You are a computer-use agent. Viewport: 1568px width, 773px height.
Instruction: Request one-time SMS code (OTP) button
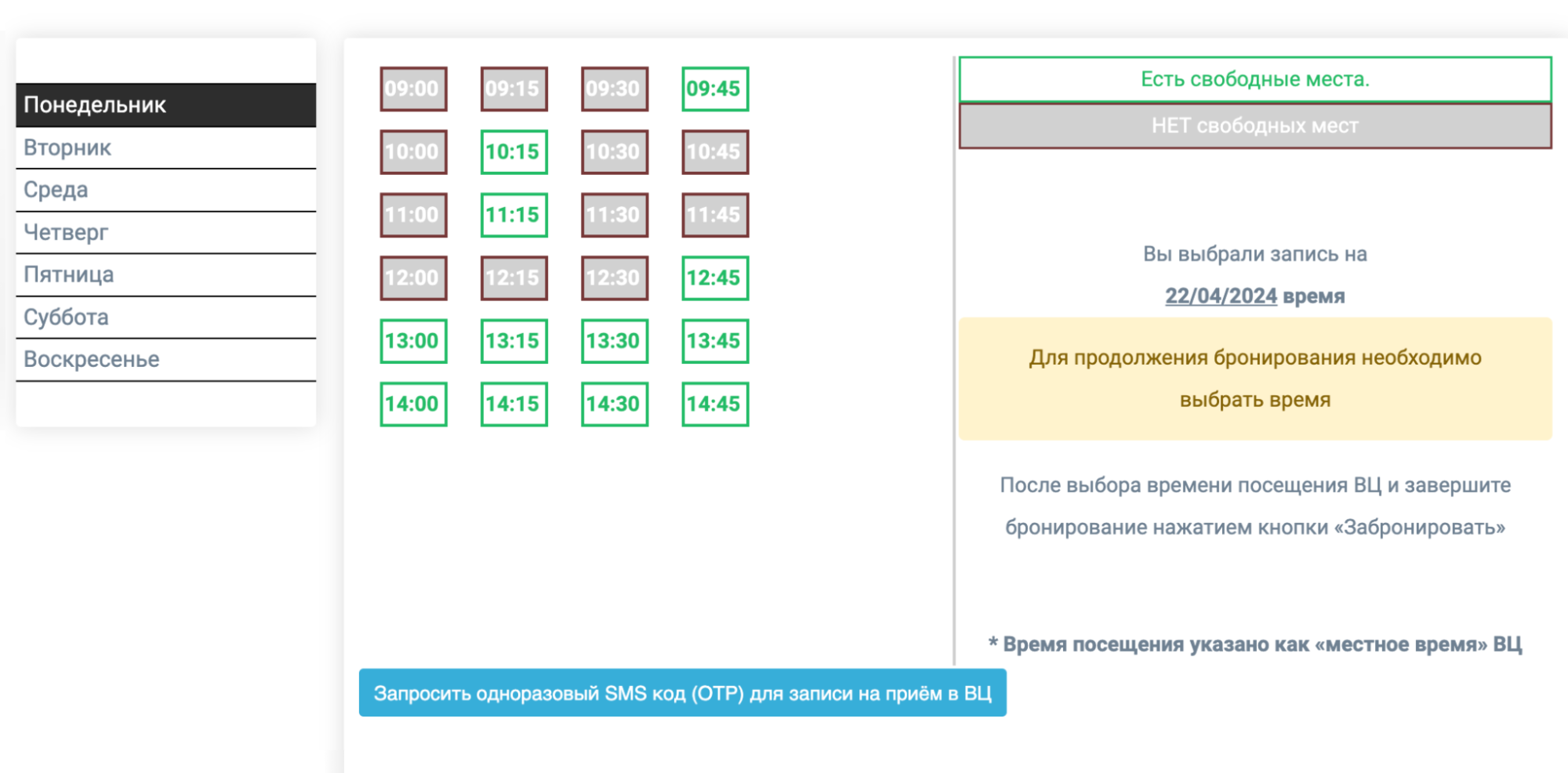point(682,693)
